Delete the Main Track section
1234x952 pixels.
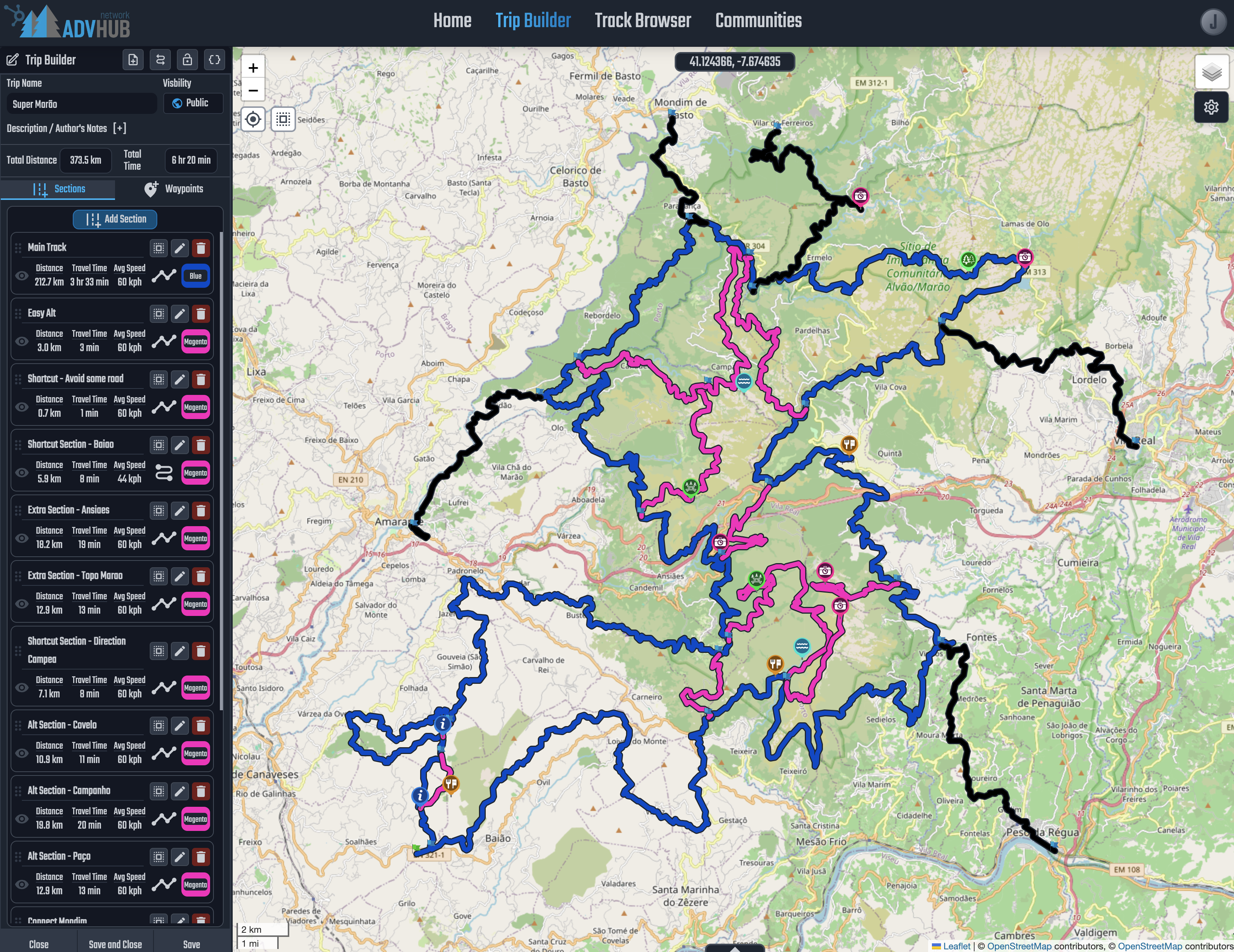pyautogui.click(x=201, y=248)
